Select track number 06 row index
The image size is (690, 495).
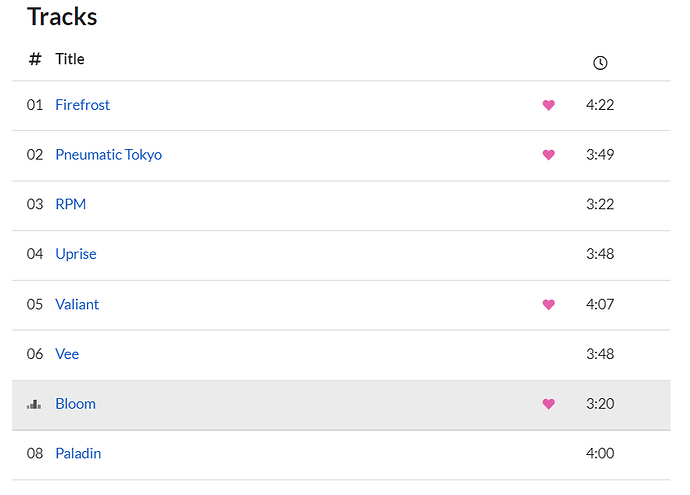coord(35,354)
